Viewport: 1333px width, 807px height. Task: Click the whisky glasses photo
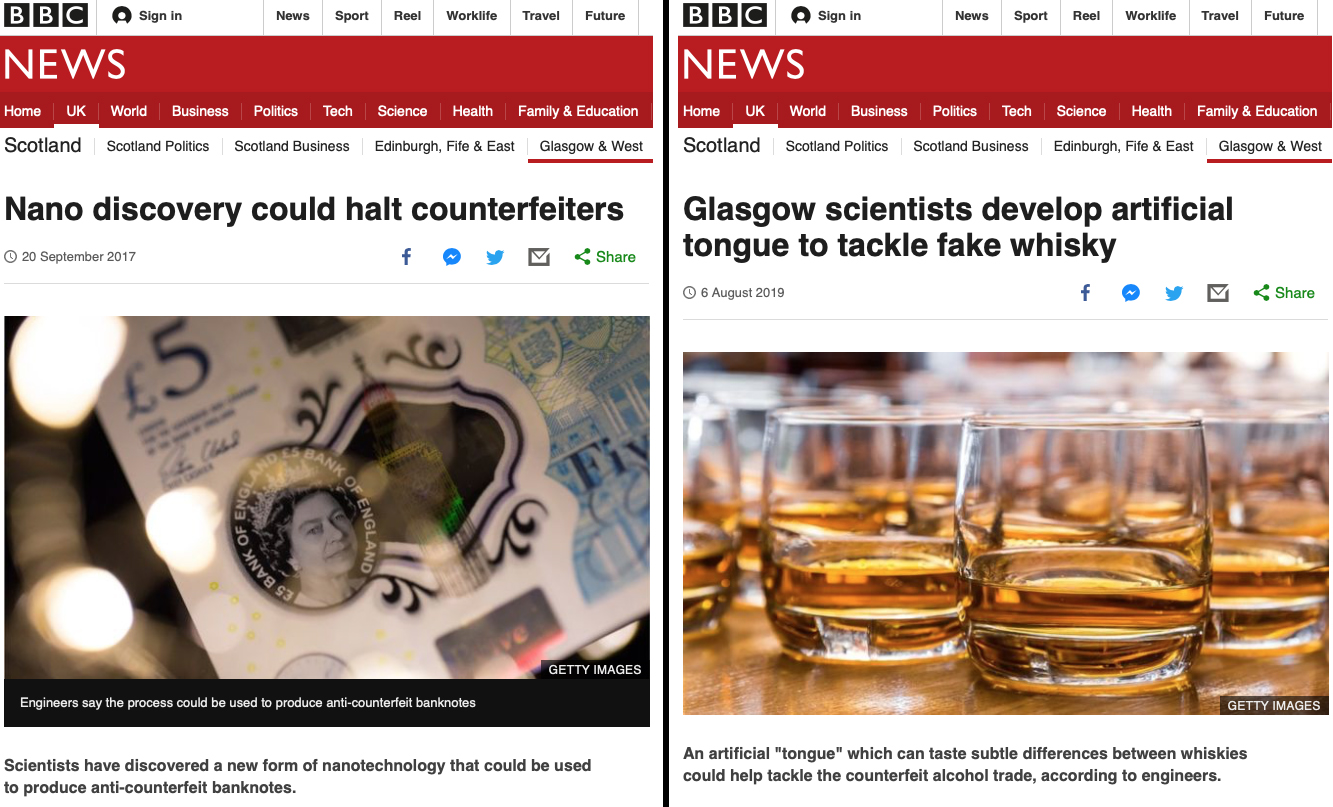tap(1006, 534)
